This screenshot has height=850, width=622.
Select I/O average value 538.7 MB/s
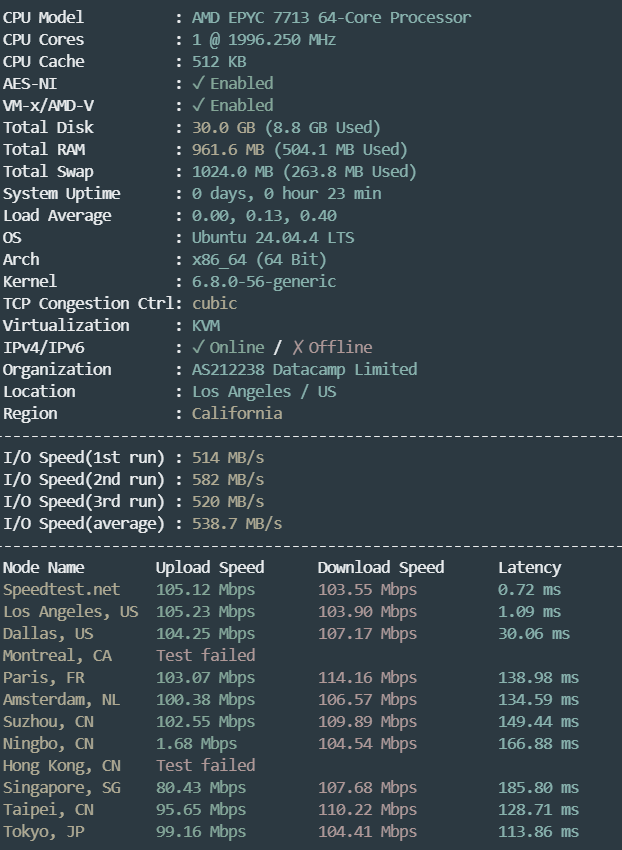click(x=237, y=524)
